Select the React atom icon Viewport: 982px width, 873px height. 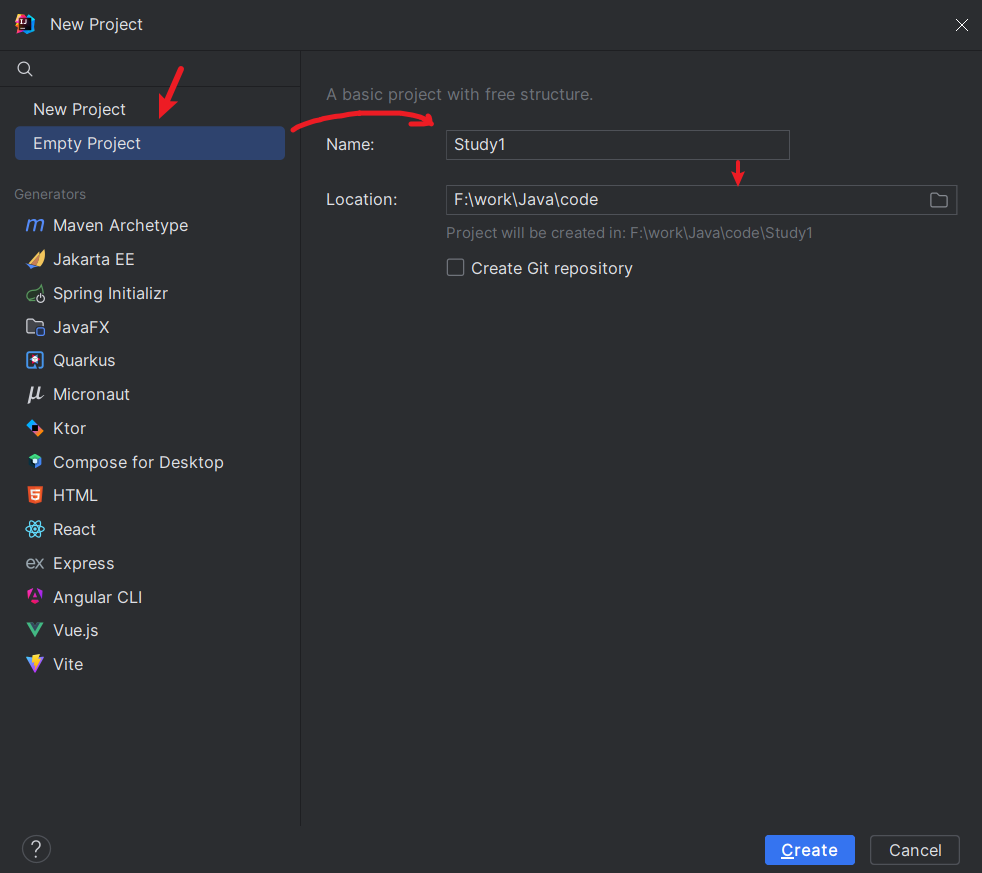click(x=35, y=529)
